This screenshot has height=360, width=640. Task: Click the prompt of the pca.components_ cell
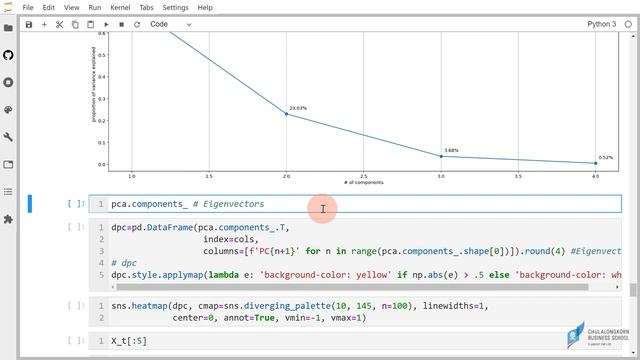[x=76, y=203]
